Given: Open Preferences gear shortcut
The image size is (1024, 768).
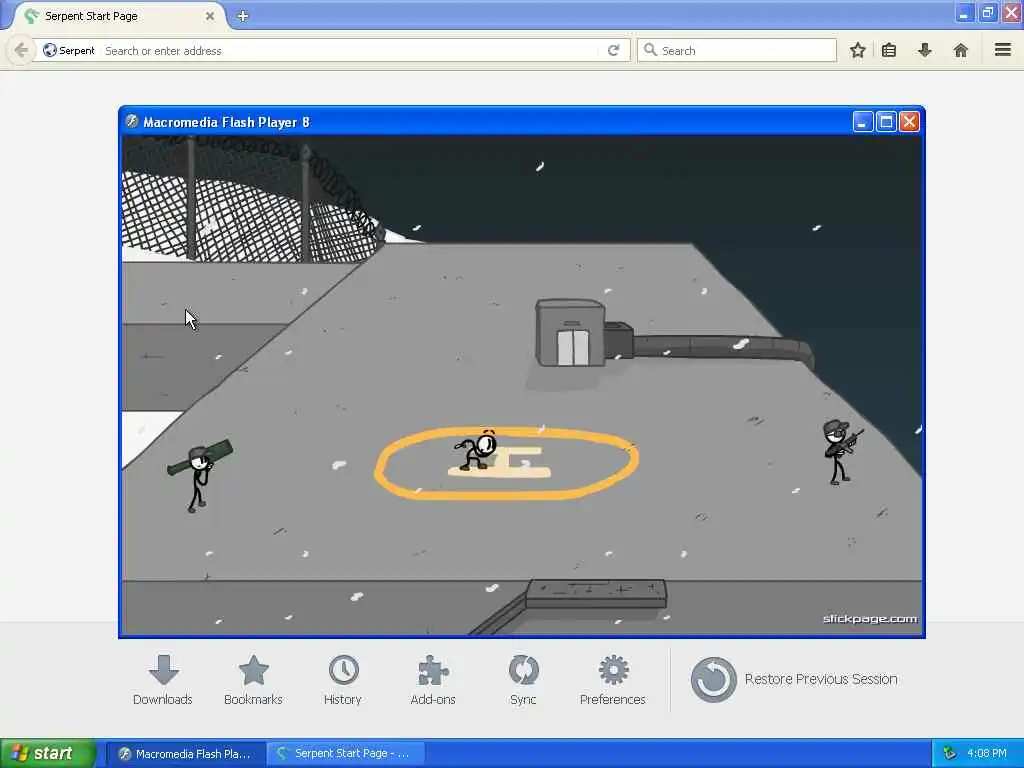Looking at the screenshot, I should click(x=613, y=680).
